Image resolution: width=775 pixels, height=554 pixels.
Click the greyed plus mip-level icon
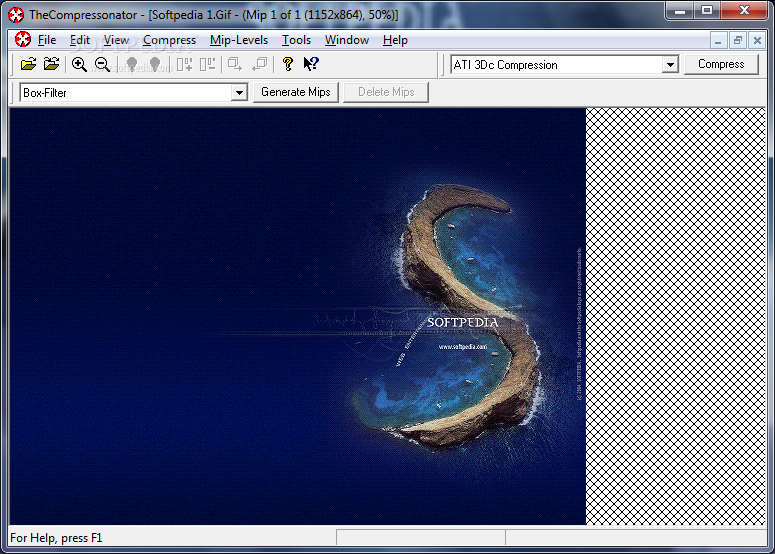point(184,64)
